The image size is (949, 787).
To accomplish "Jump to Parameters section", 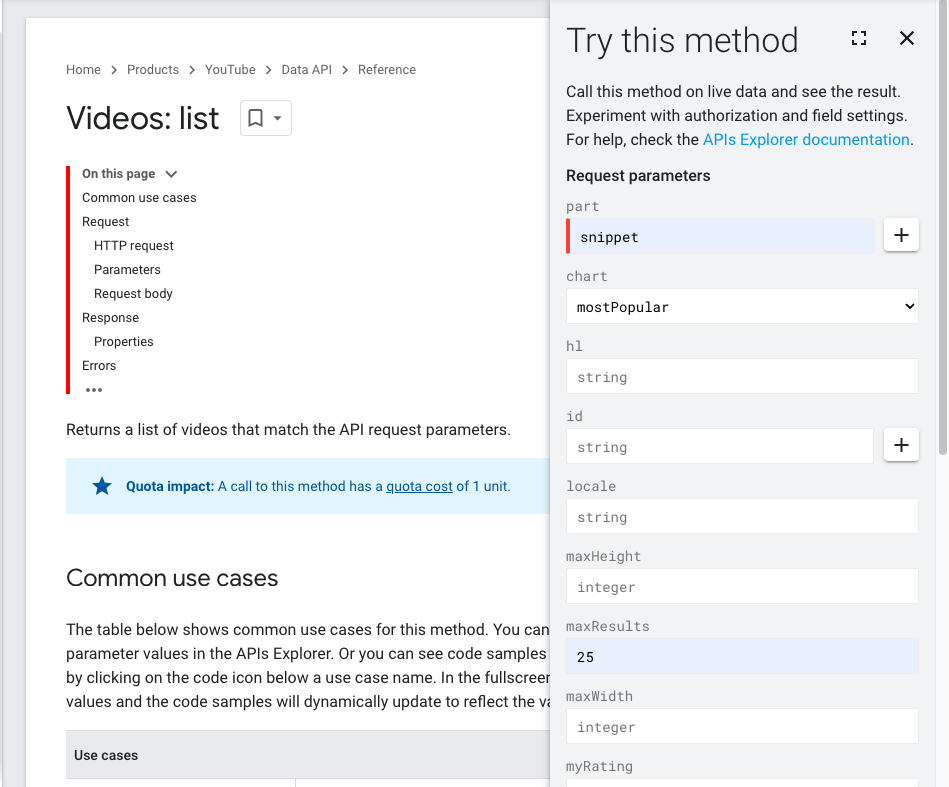I will (x=127, y=270).
